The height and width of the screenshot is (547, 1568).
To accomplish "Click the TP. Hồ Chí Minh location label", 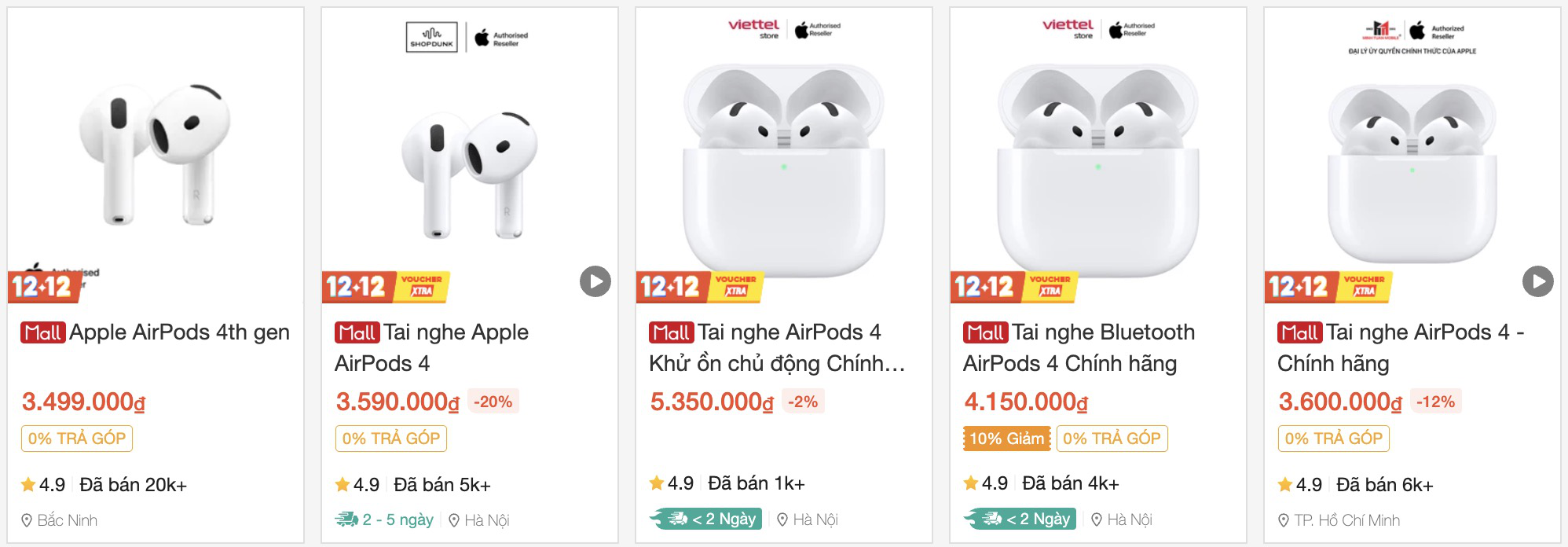I will coord(1346,520).
